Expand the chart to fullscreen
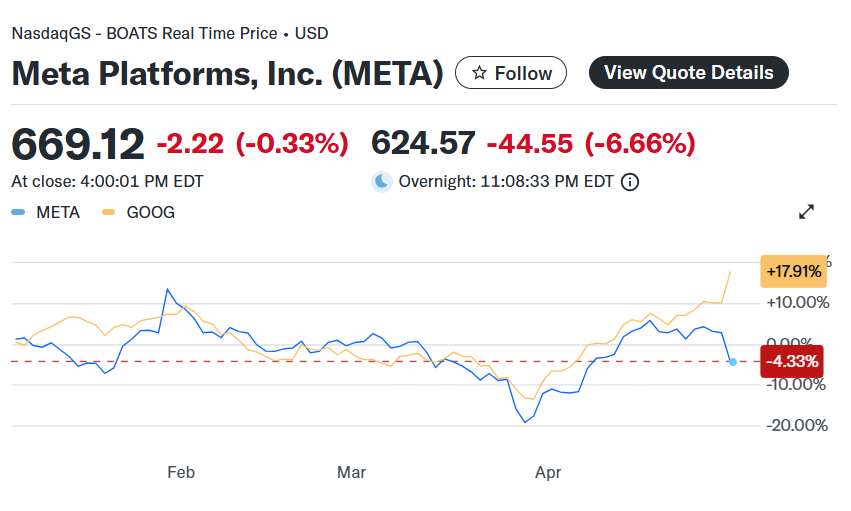The height and width of the screenshot is (511, 851). [x=807, y=212]
